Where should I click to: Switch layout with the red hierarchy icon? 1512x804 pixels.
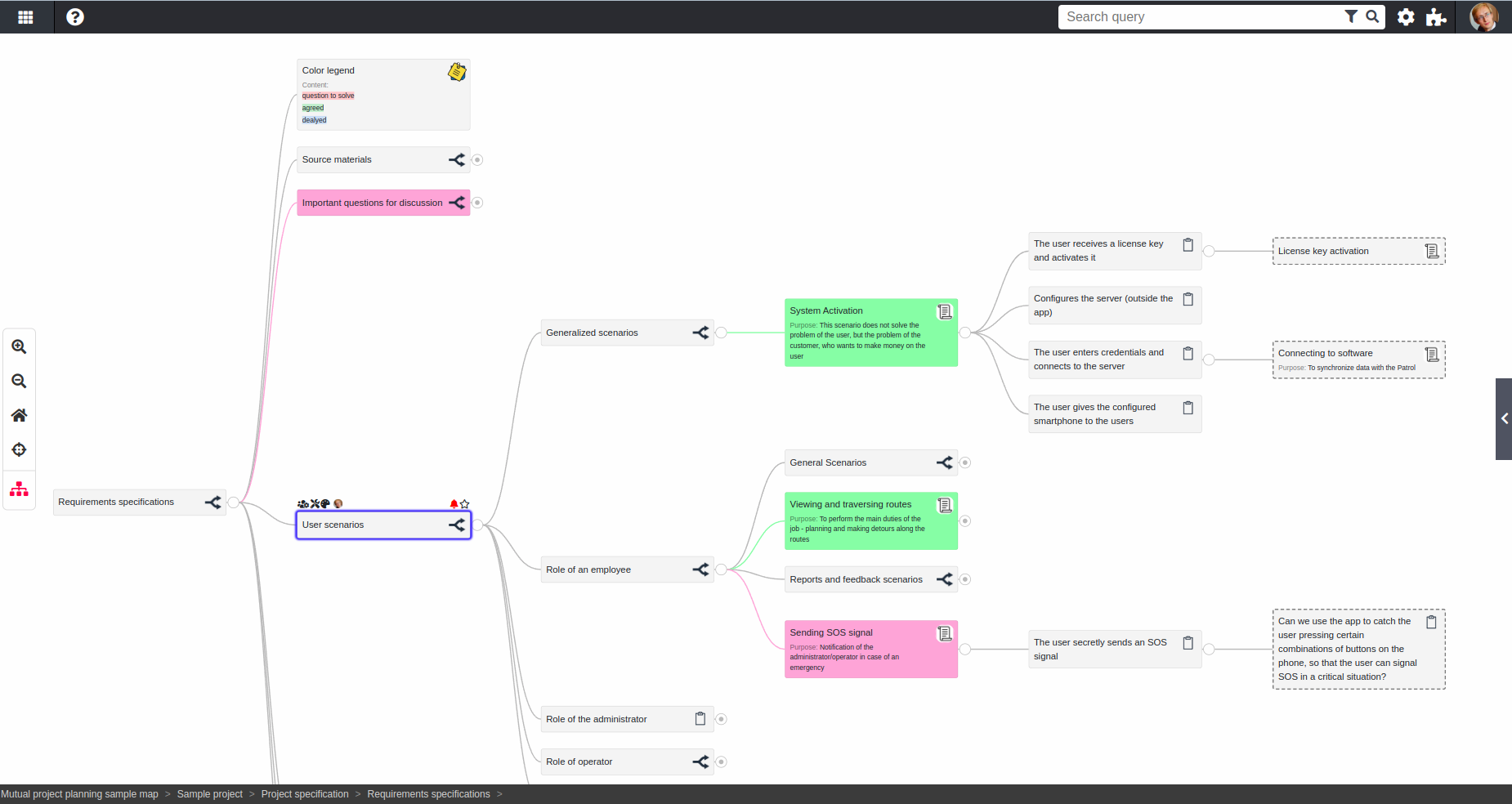tap(19, 489)
